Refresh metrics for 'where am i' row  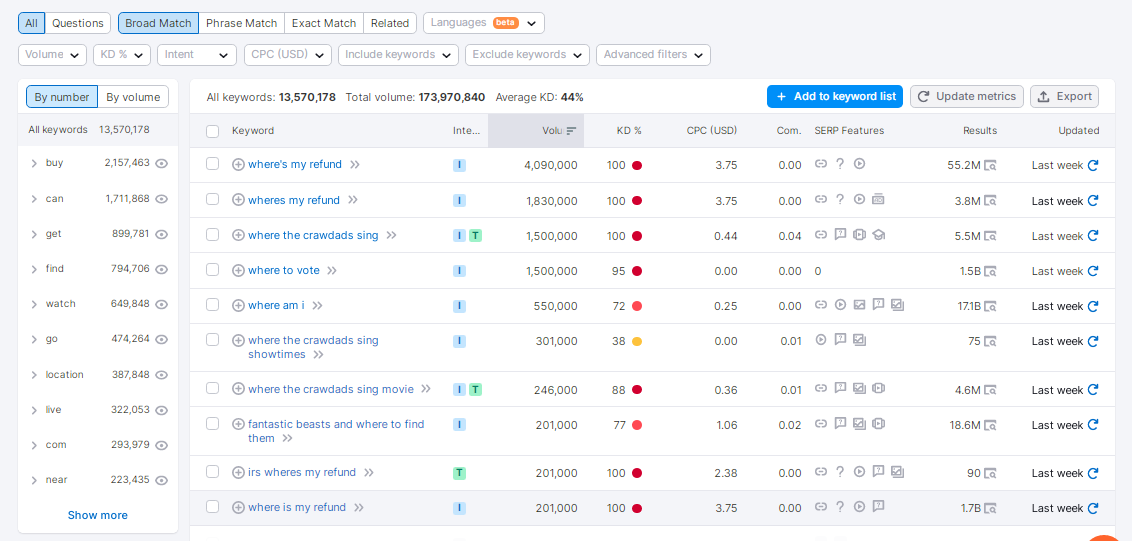1093,306
